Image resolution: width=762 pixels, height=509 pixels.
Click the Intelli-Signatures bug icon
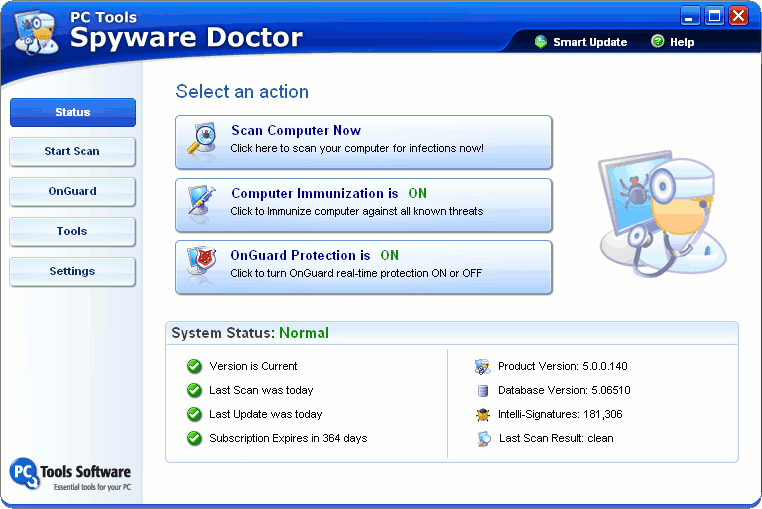point(482,415)
